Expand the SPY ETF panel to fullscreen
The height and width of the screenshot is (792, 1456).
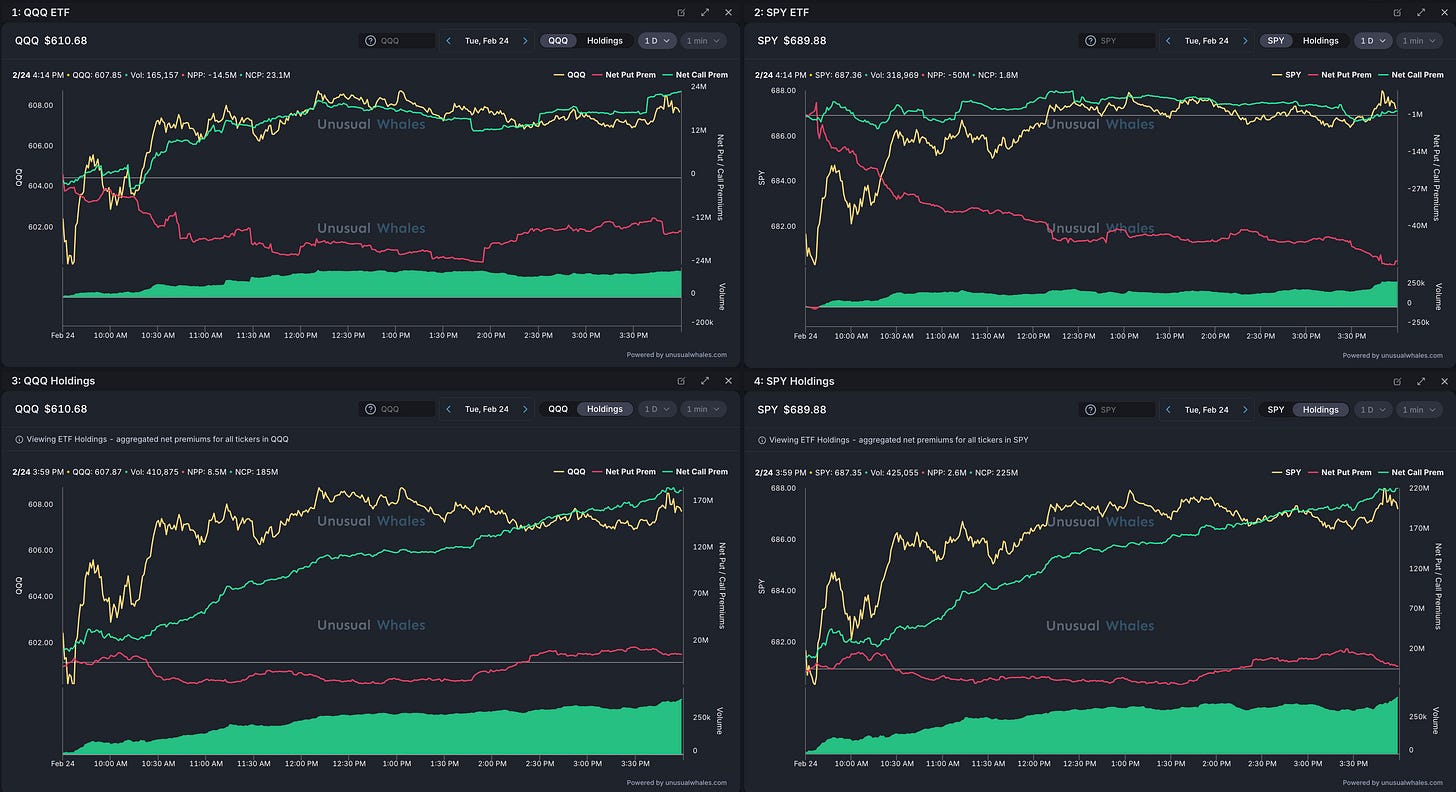1421,13
